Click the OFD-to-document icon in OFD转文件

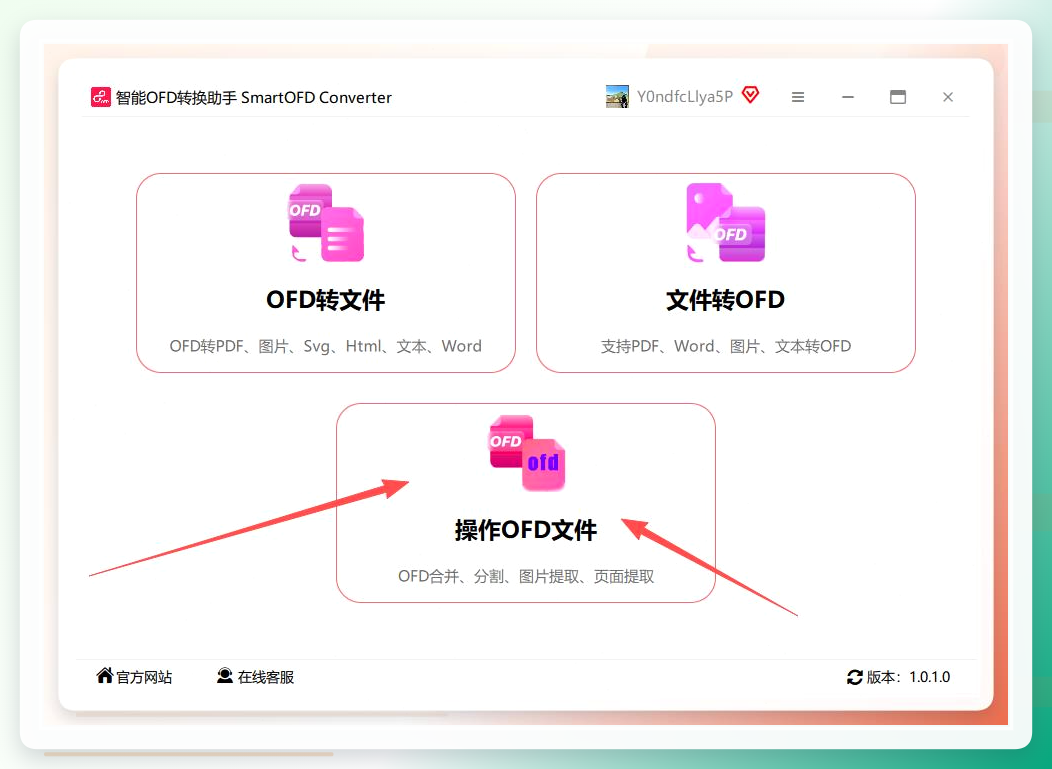pos(326,223)
